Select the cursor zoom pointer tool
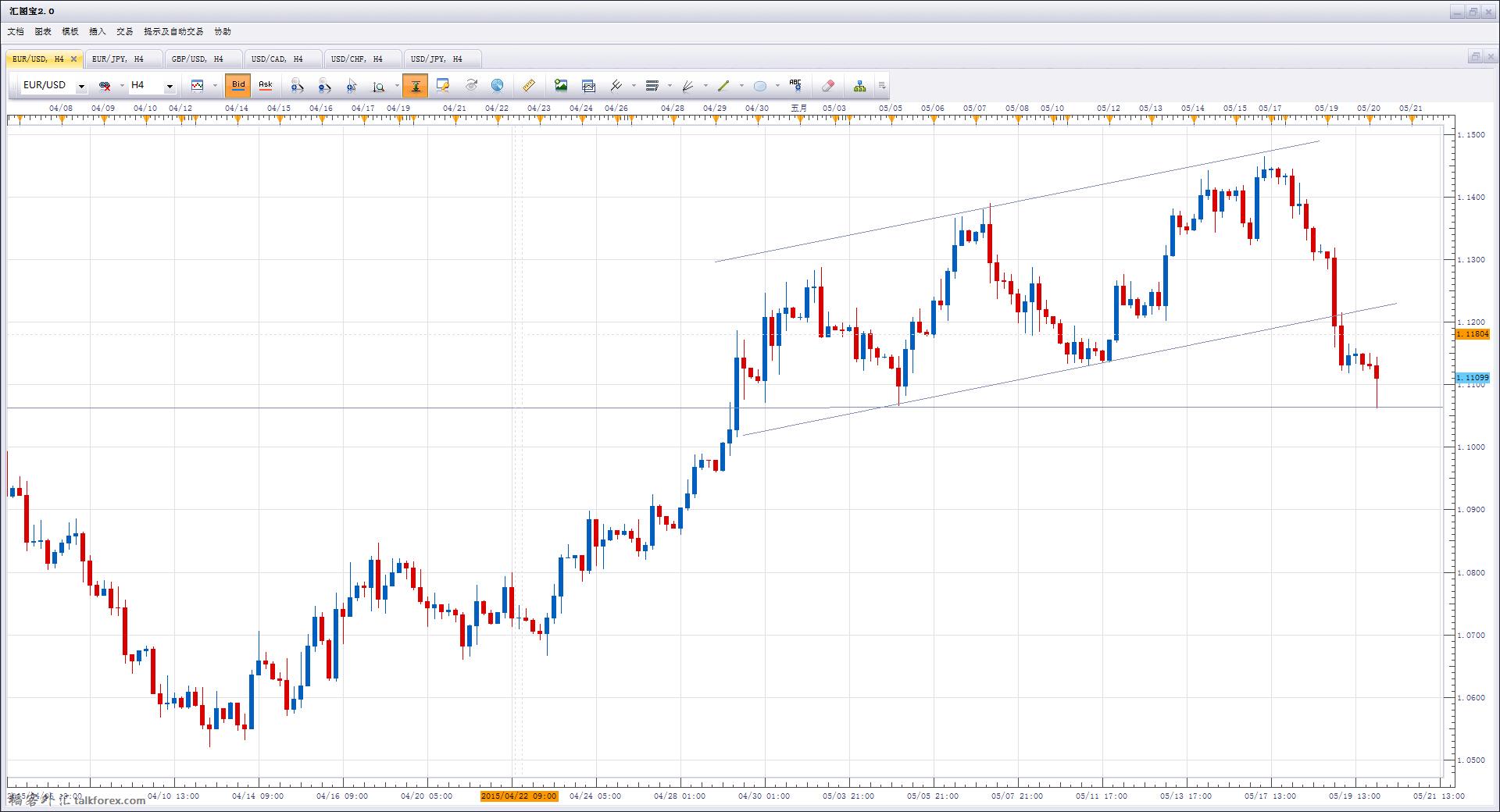 (x=352, y=86)
